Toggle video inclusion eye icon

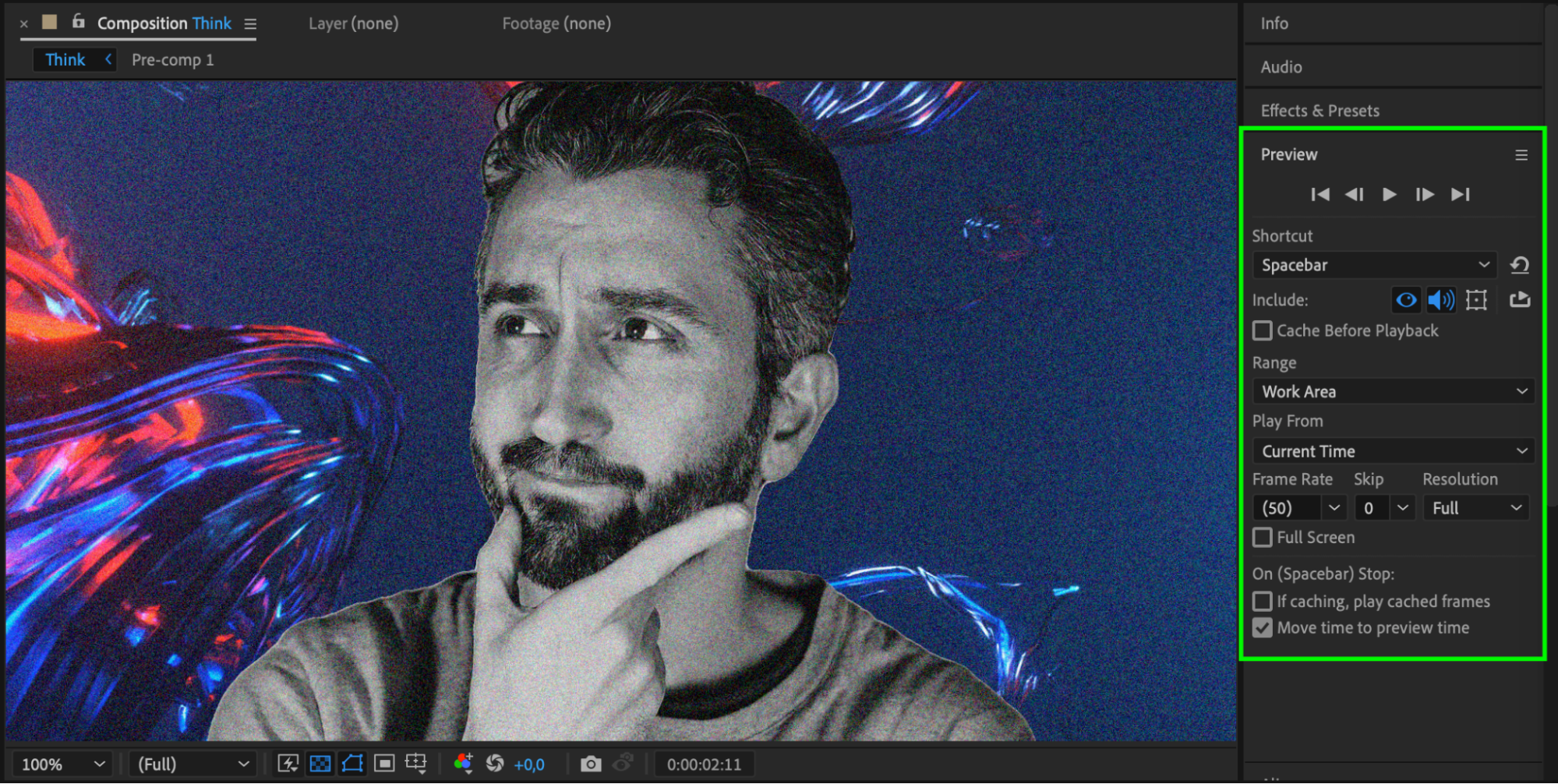pyautogui.click(x=1406, y=300)
